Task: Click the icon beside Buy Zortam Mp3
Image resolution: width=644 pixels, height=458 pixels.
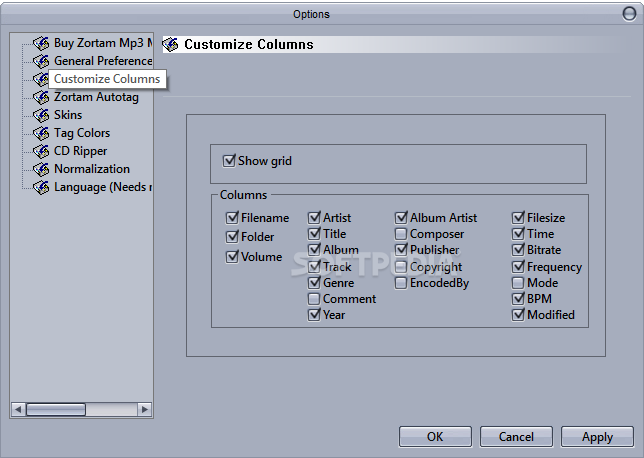Action: 41,43
